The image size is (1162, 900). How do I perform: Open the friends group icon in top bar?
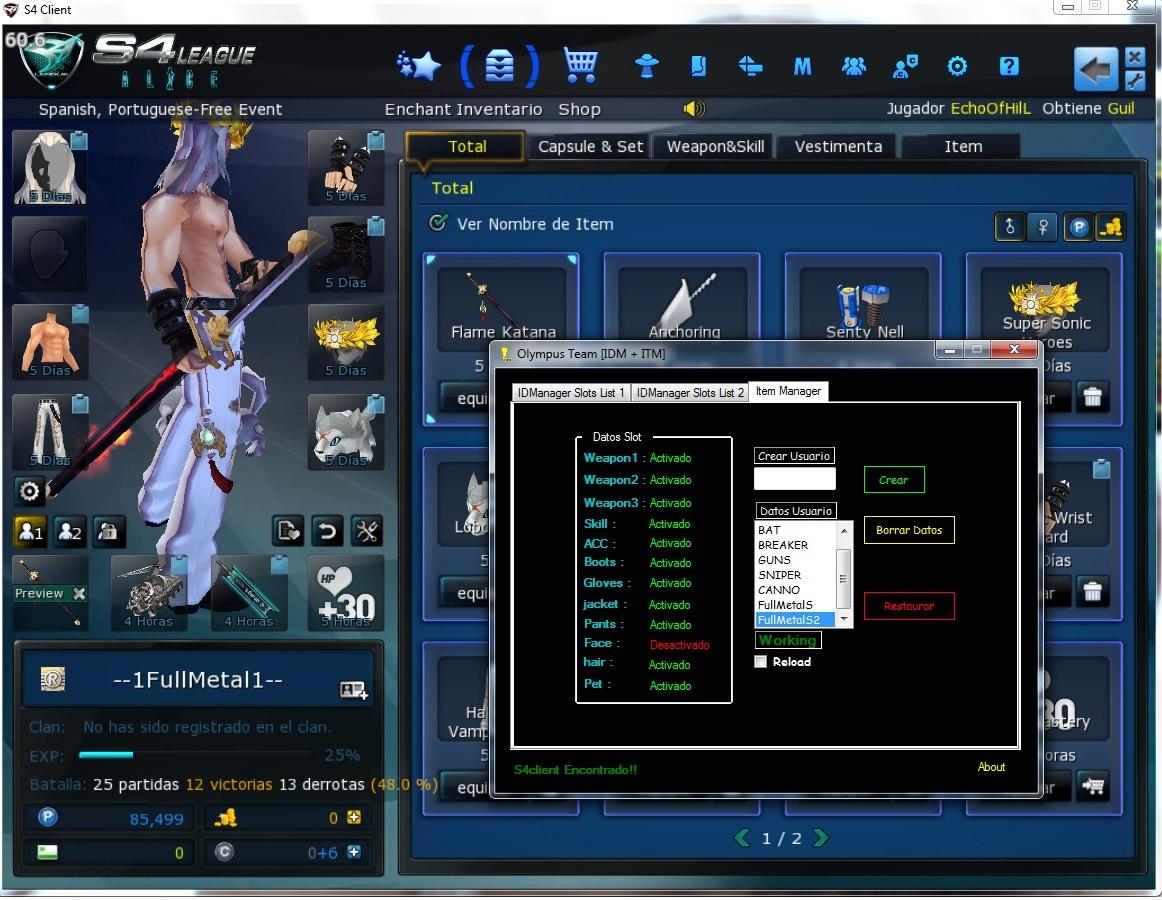(854, 67)
